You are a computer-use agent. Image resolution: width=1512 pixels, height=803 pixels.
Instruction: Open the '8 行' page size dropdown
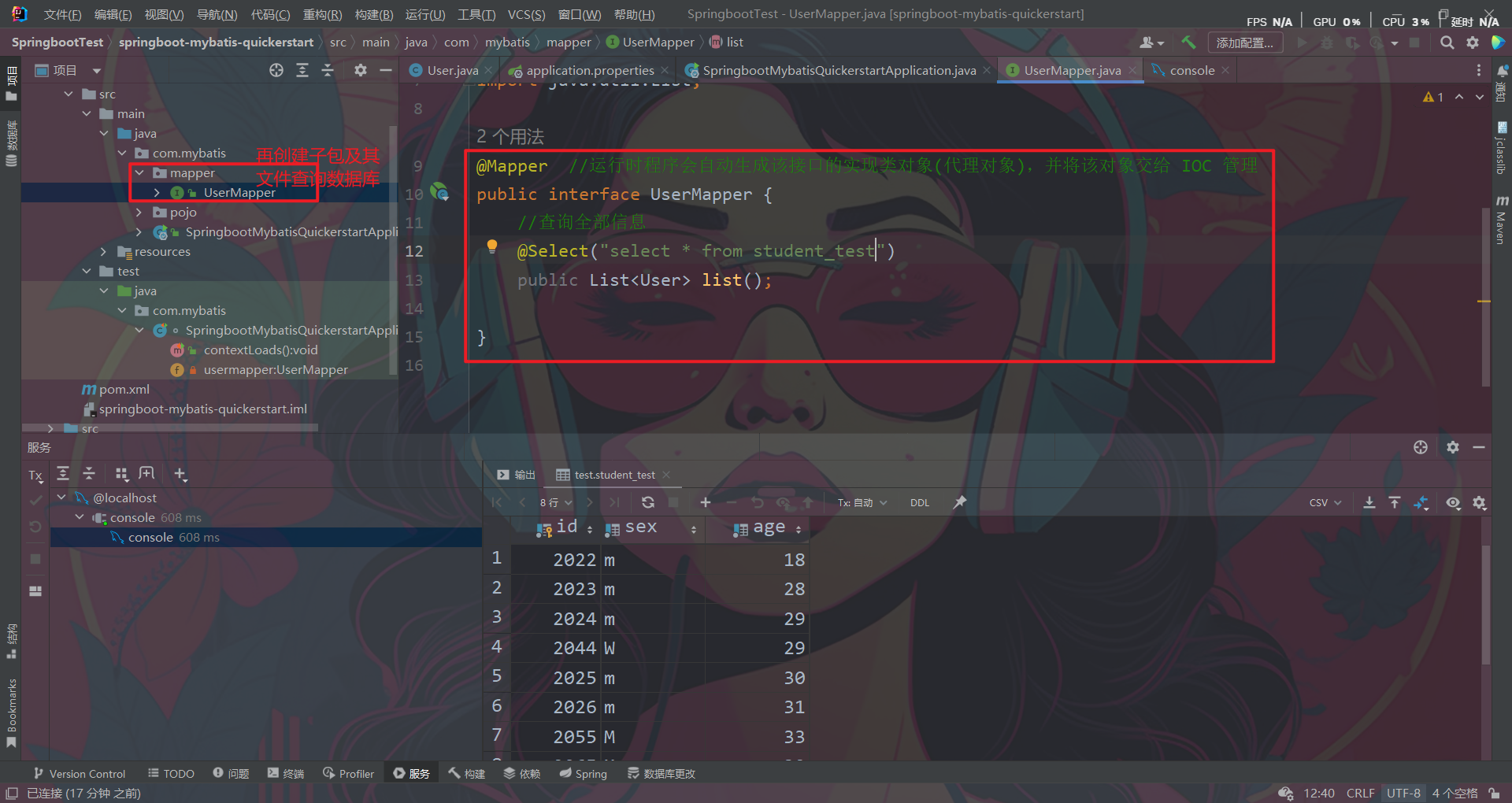pos(556,502)
